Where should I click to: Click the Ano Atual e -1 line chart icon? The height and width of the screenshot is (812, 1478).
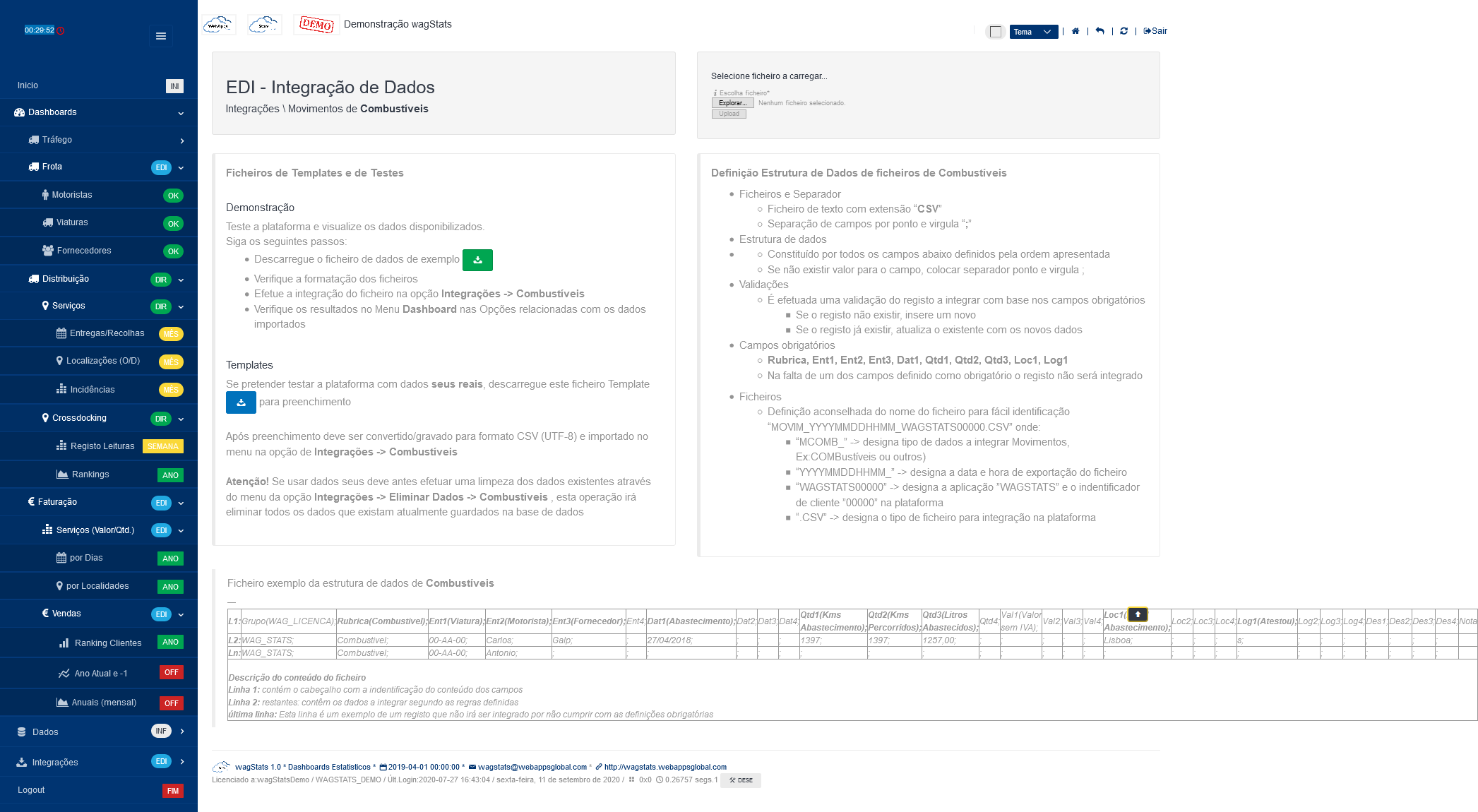point(64,674)
